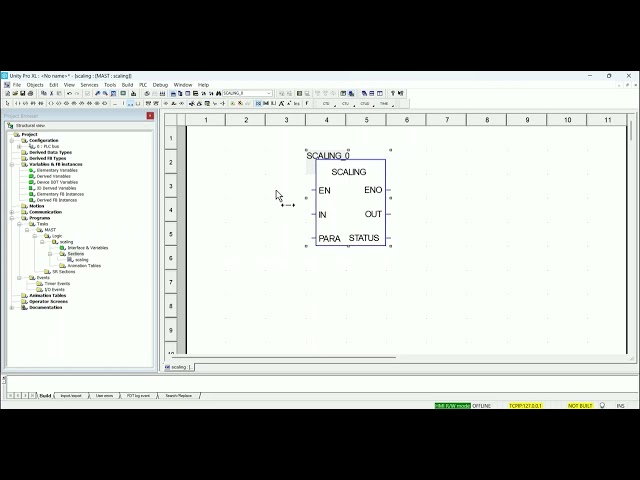The height and width of the screenshot is (480, 640).
Task: Click the Cut scissors icon
Action: coord(52,93)
